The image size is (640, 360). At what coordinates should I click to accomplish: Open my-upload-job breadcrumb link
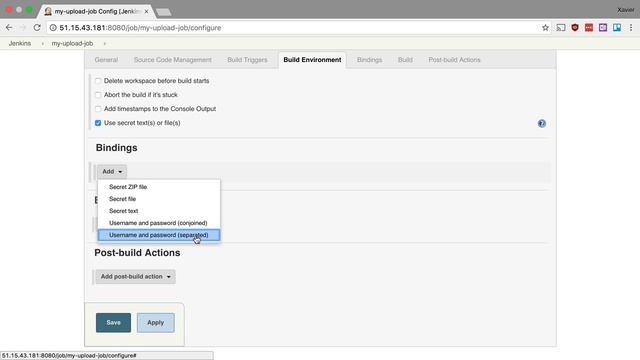72,43
